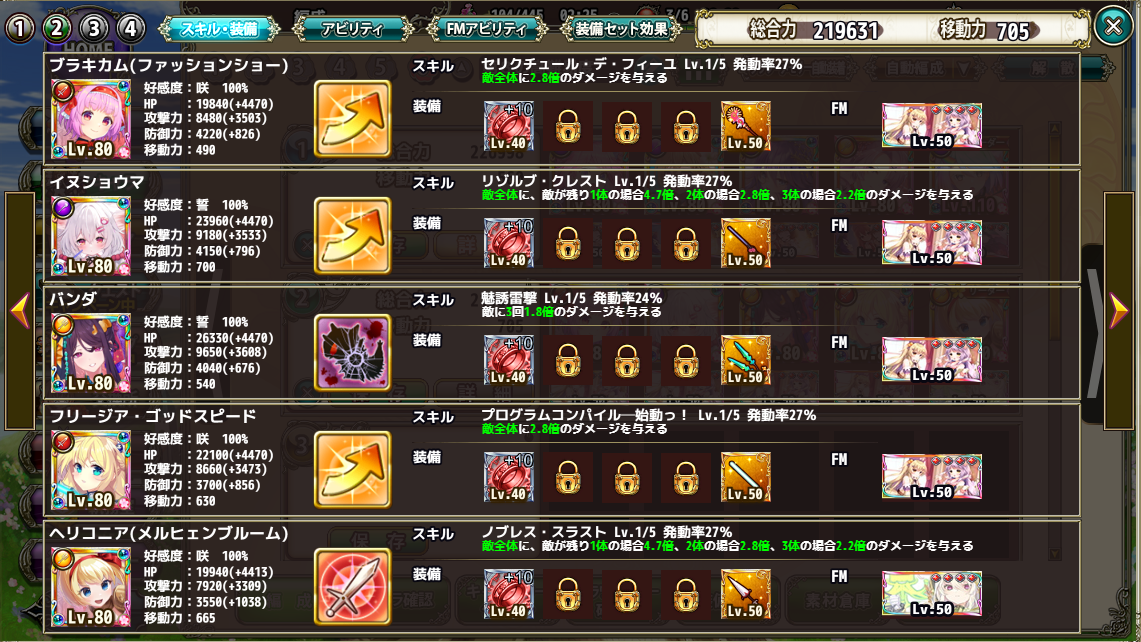Select the スキル・装備 tab
1141x642 pixels.
pos(219,29)
